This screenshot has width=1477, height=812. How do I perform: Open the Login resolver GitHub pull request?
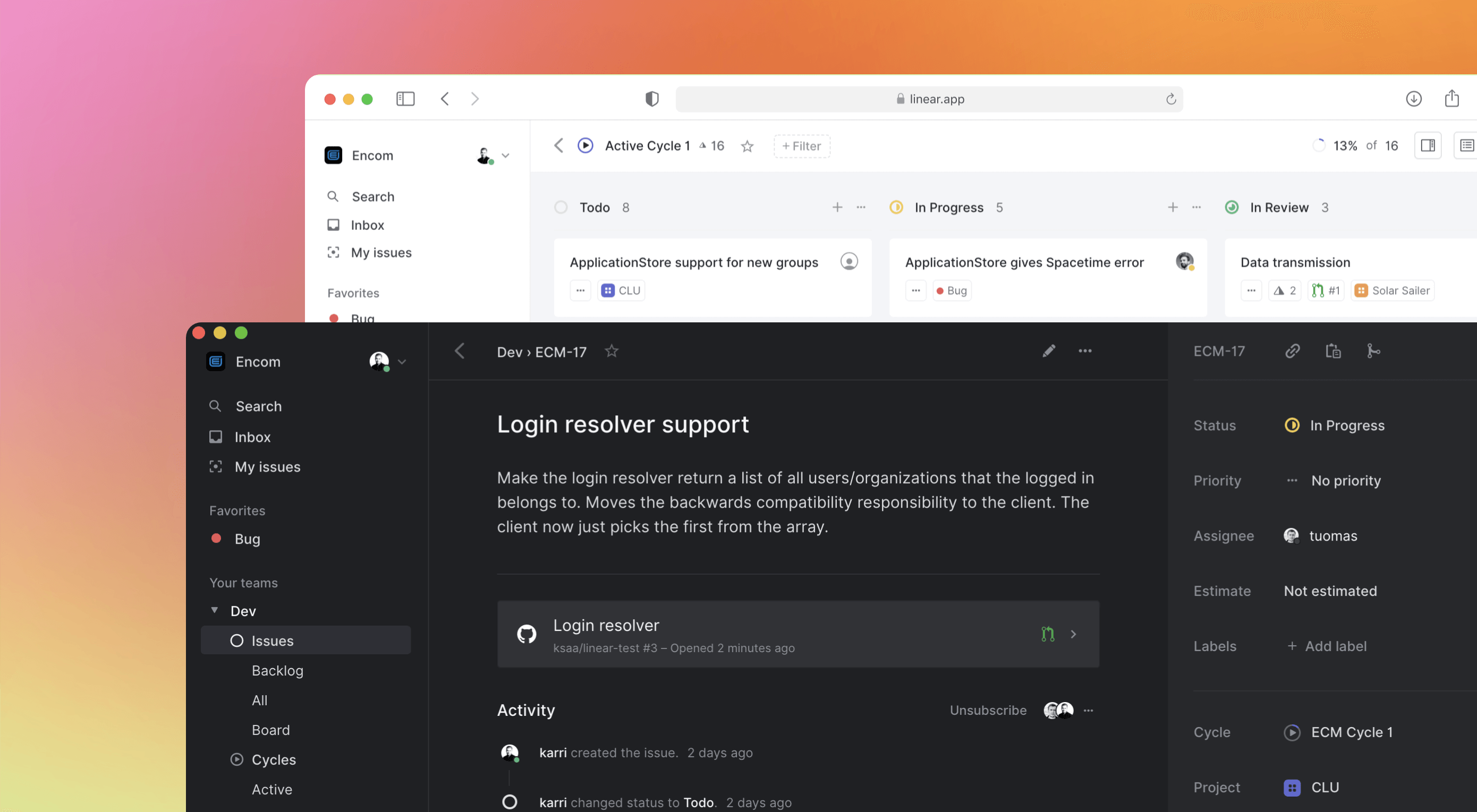[x=798, y=634]
